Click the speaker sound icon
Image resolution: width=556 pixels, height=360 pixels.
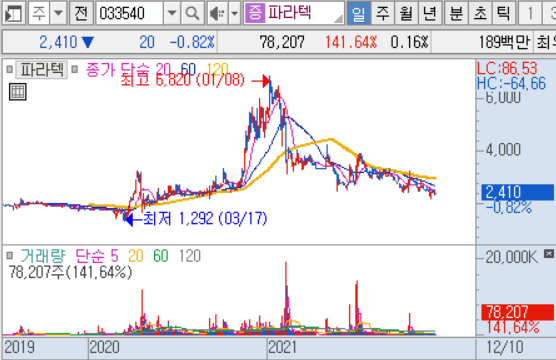[217, 13]
